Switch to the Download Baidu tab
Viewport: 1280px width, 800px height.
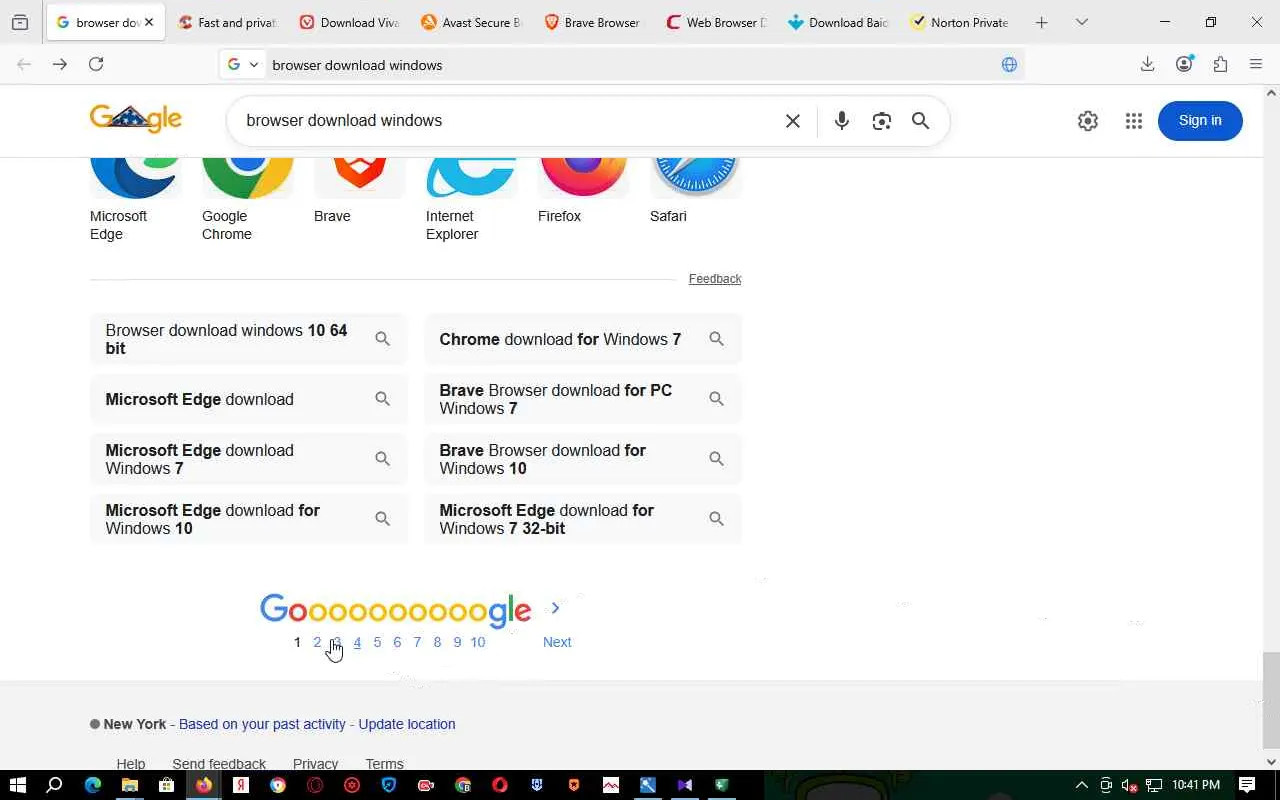point(837,22)
